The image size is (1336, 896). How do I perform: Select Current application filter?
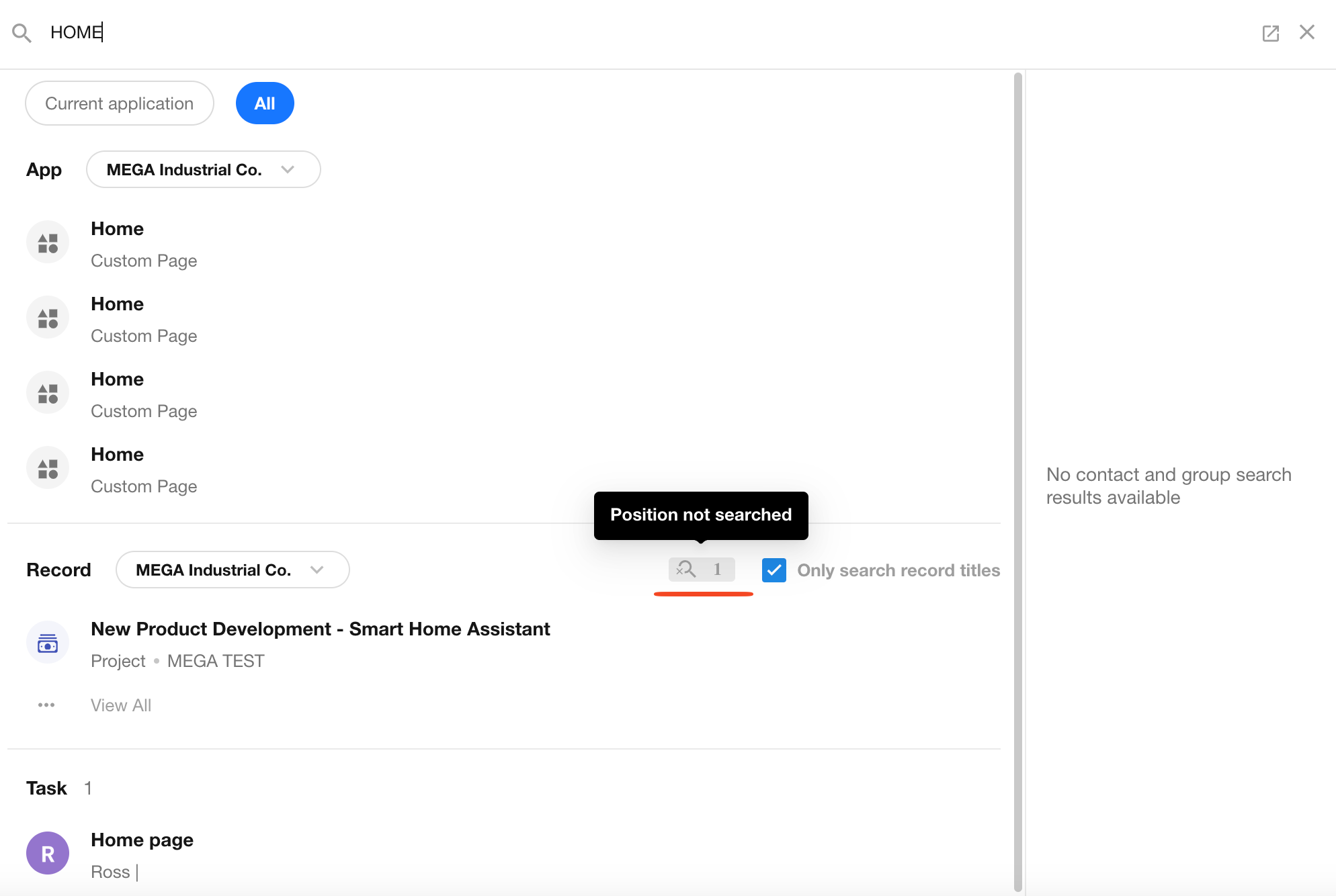(x=120, y=103)
